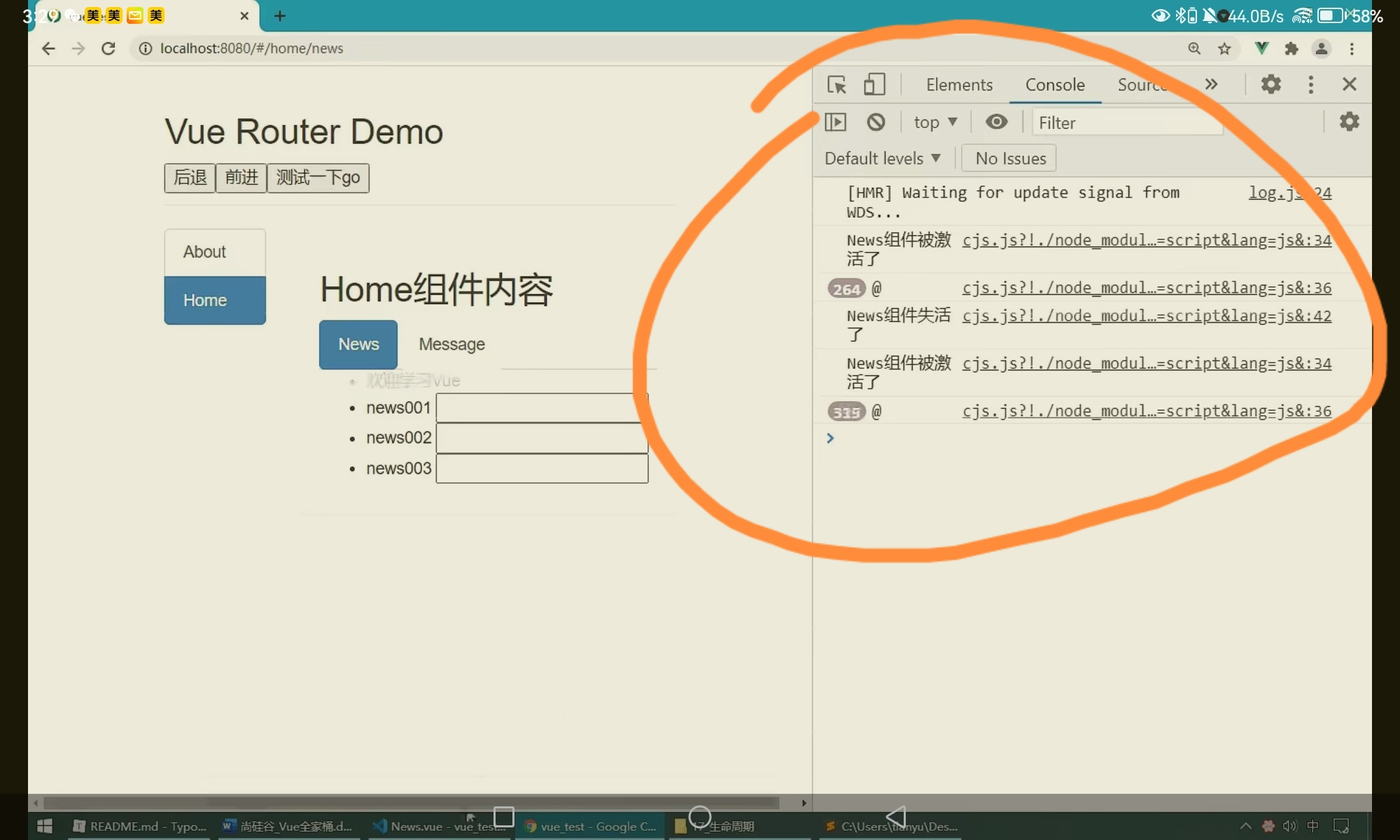Switch to the Elements tab
This screenshot has width=1400, height=840.
(959, 85)
